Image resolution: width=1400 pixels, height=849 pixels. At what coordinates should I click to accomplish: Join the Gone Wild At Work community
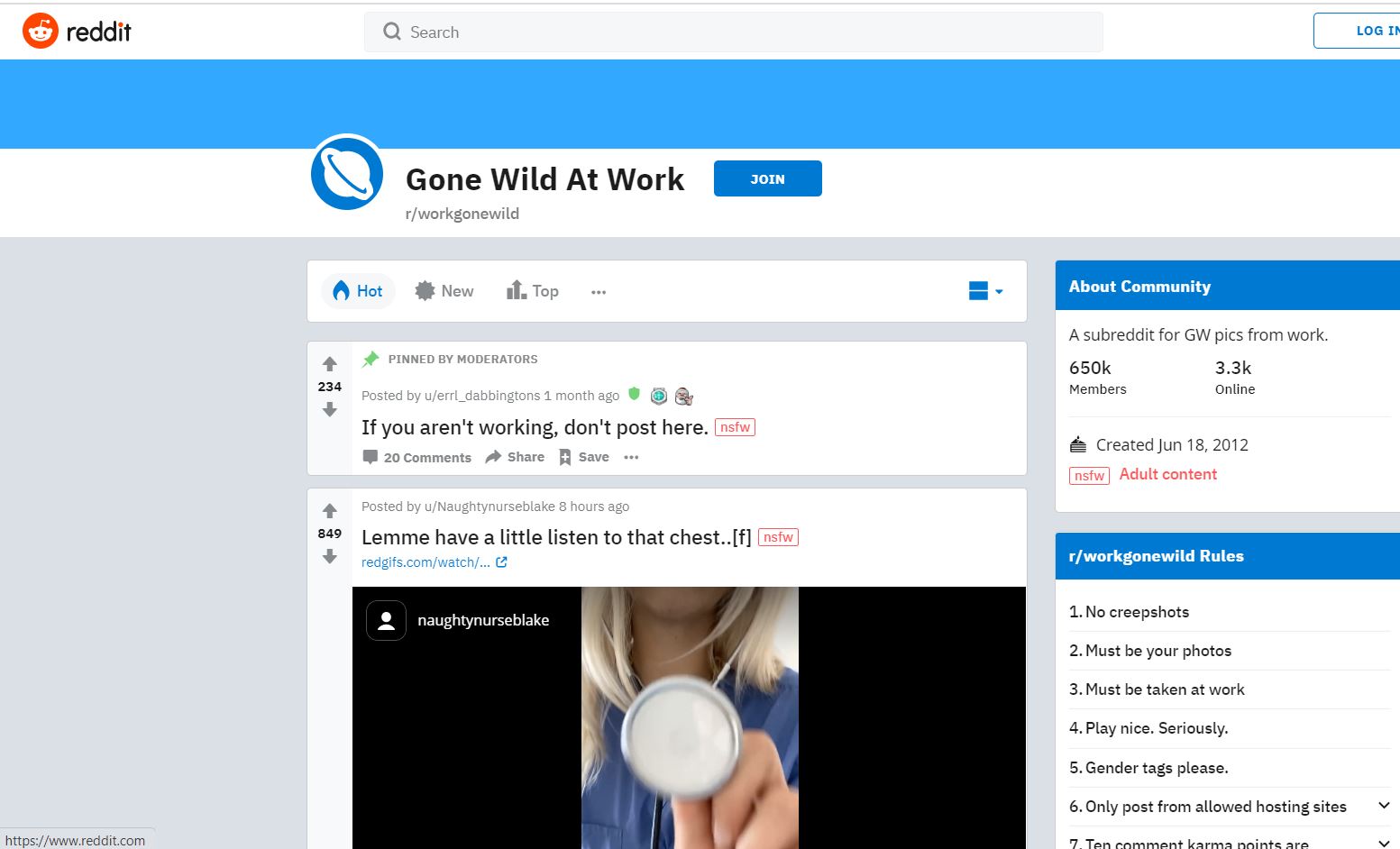tap(767, 178)
